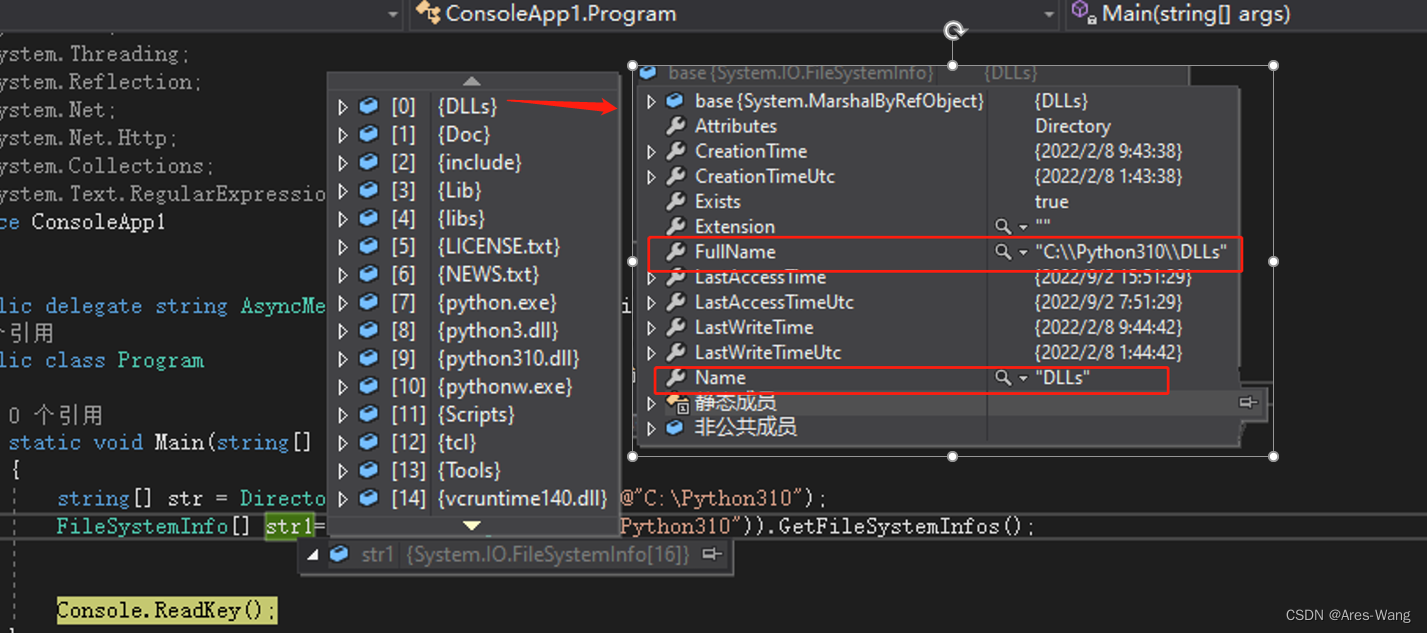
Task: Click the wrench icon beside Exists
Action: pyautogui.click(x=676, y=201)
